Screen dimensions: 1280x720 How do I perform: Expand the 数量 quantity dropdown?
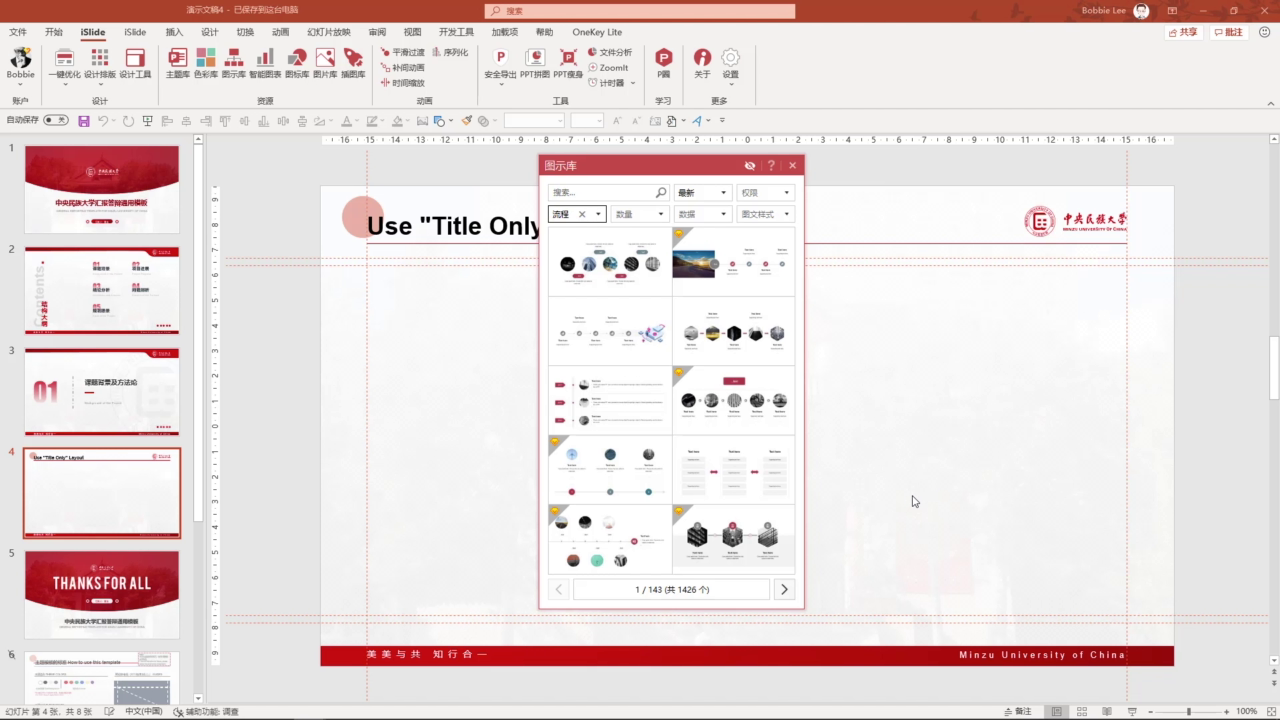click(639, 214)
